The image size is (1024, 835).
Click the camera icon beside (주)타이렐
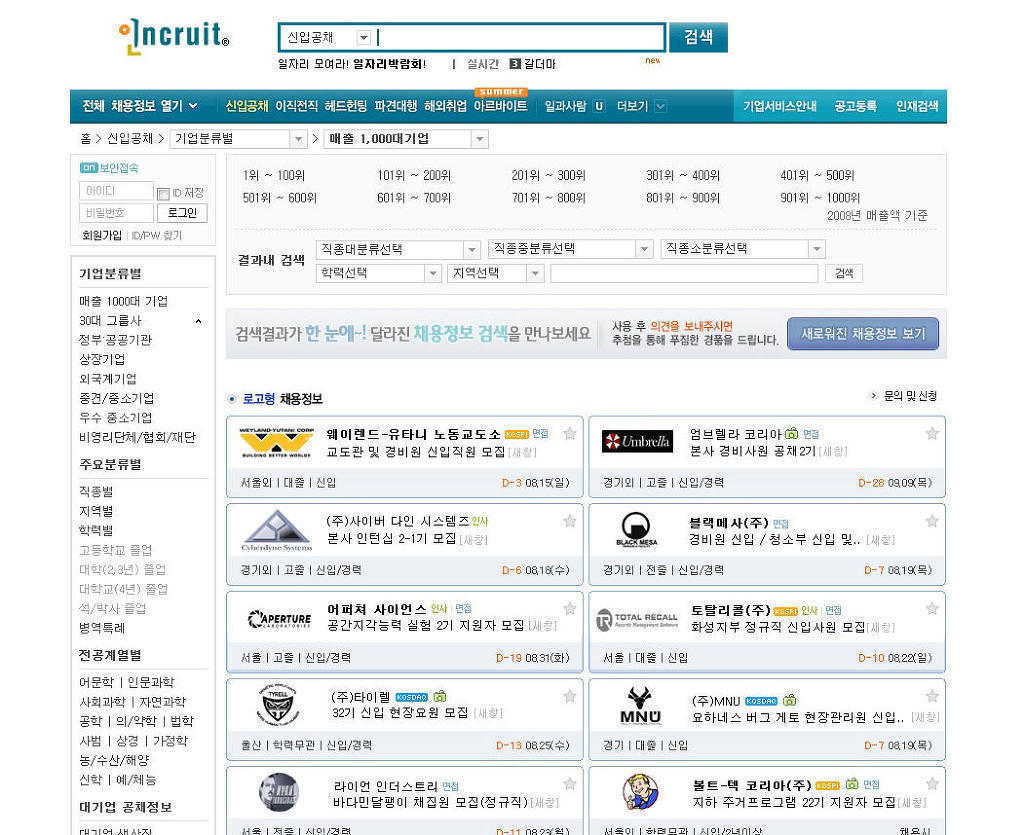(x=440, y=697)
